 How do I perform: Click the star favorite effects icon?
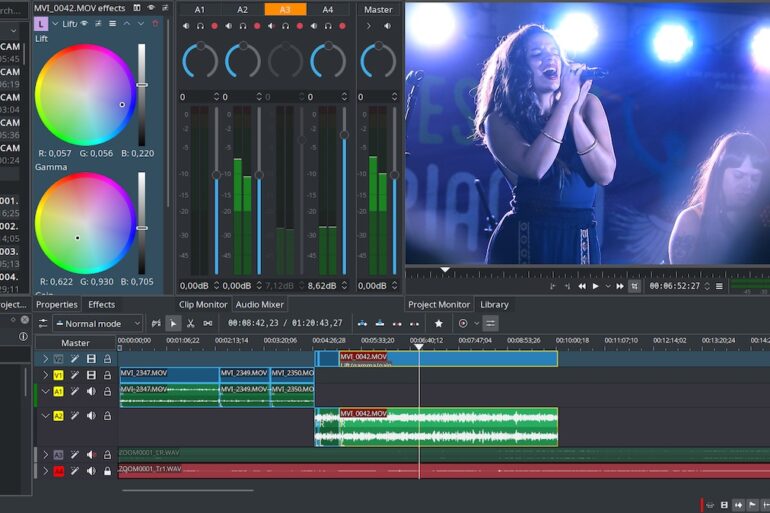coord(438,323)
